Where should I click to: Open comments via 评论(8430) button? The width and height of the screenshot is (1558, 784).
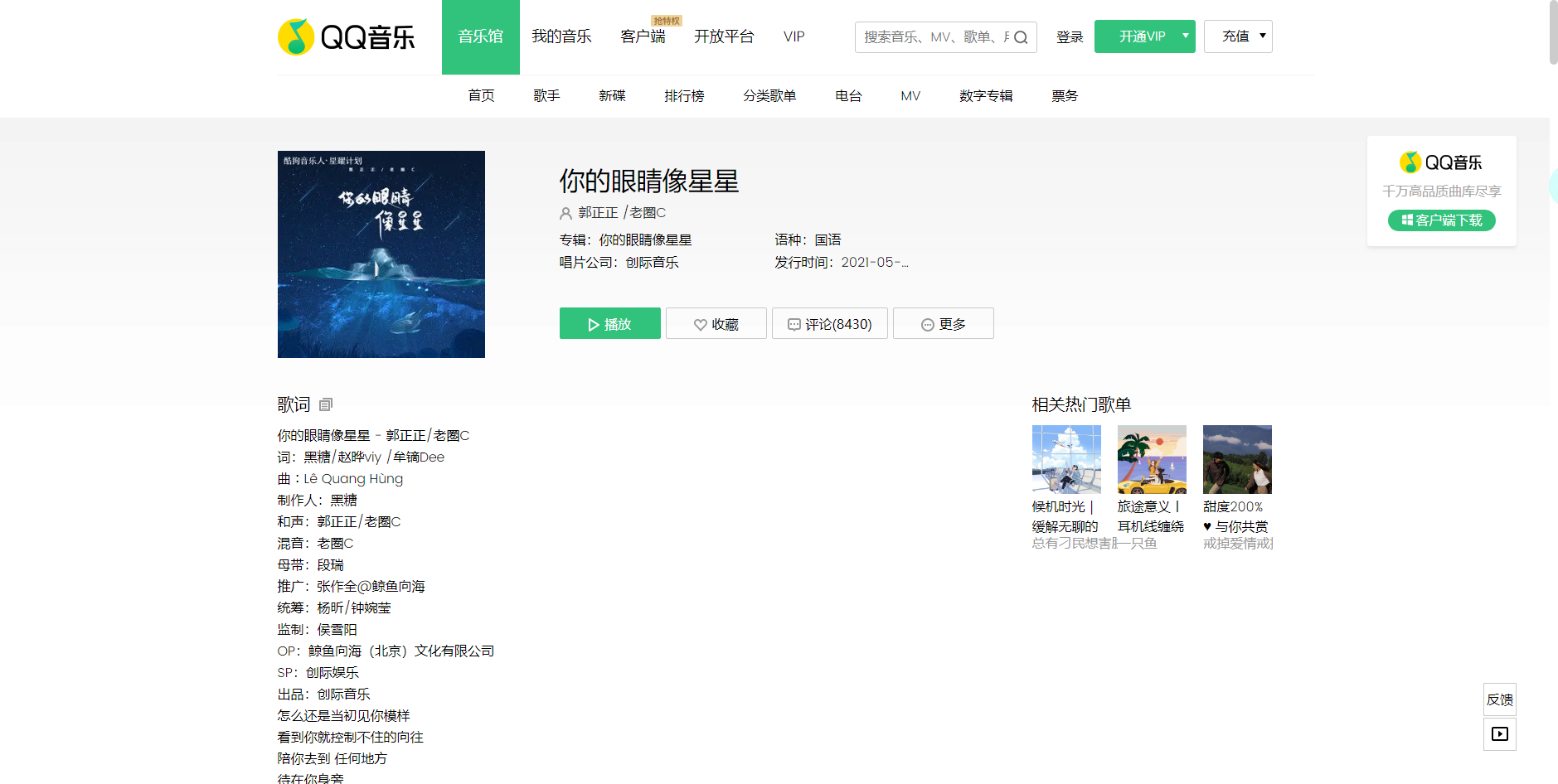tap(829, 324)
